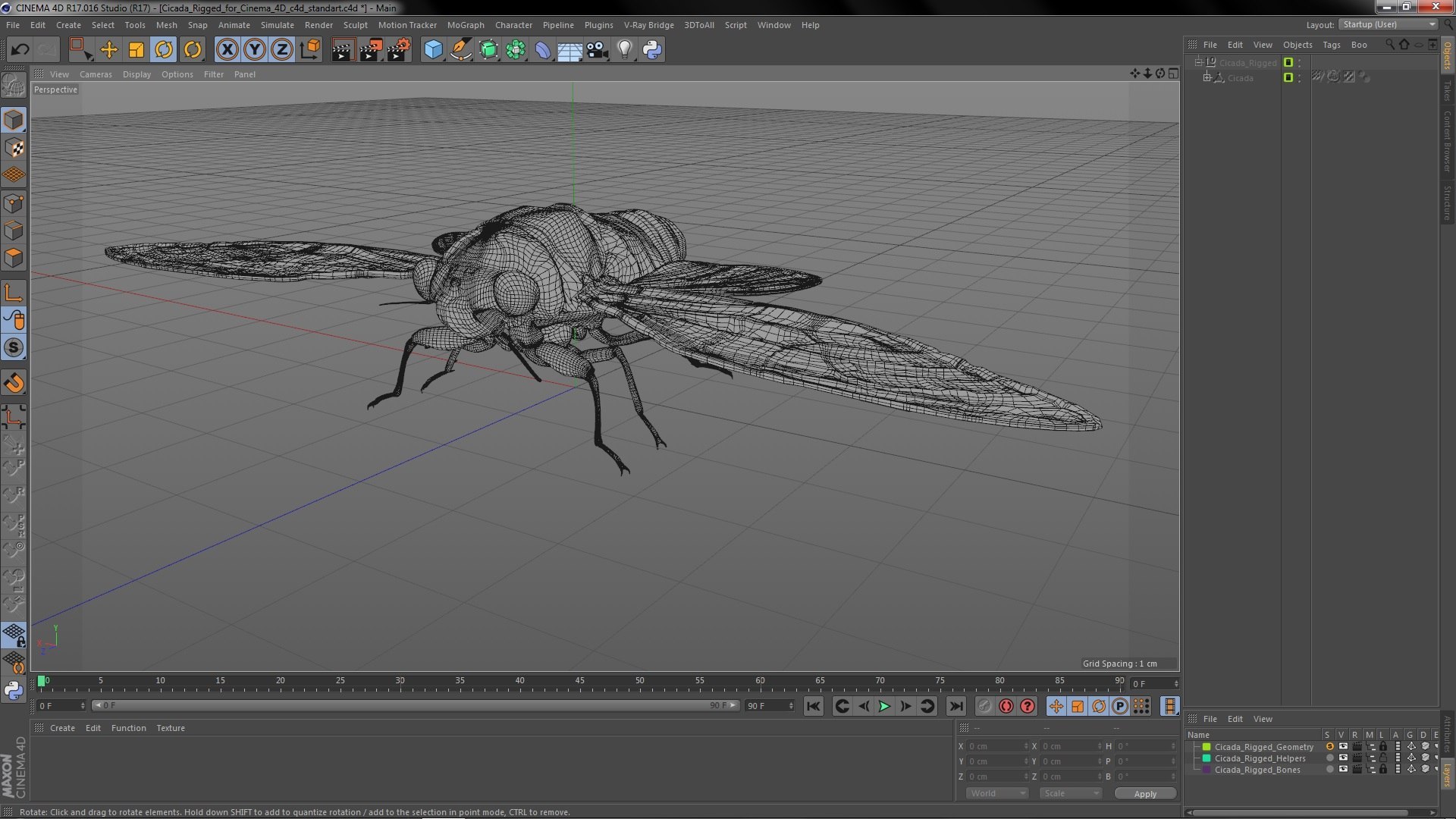Viewport: 1456px width, 819px height.
Task: Activate the Scale tool in the top toolbar
Action: click(136, 50)
